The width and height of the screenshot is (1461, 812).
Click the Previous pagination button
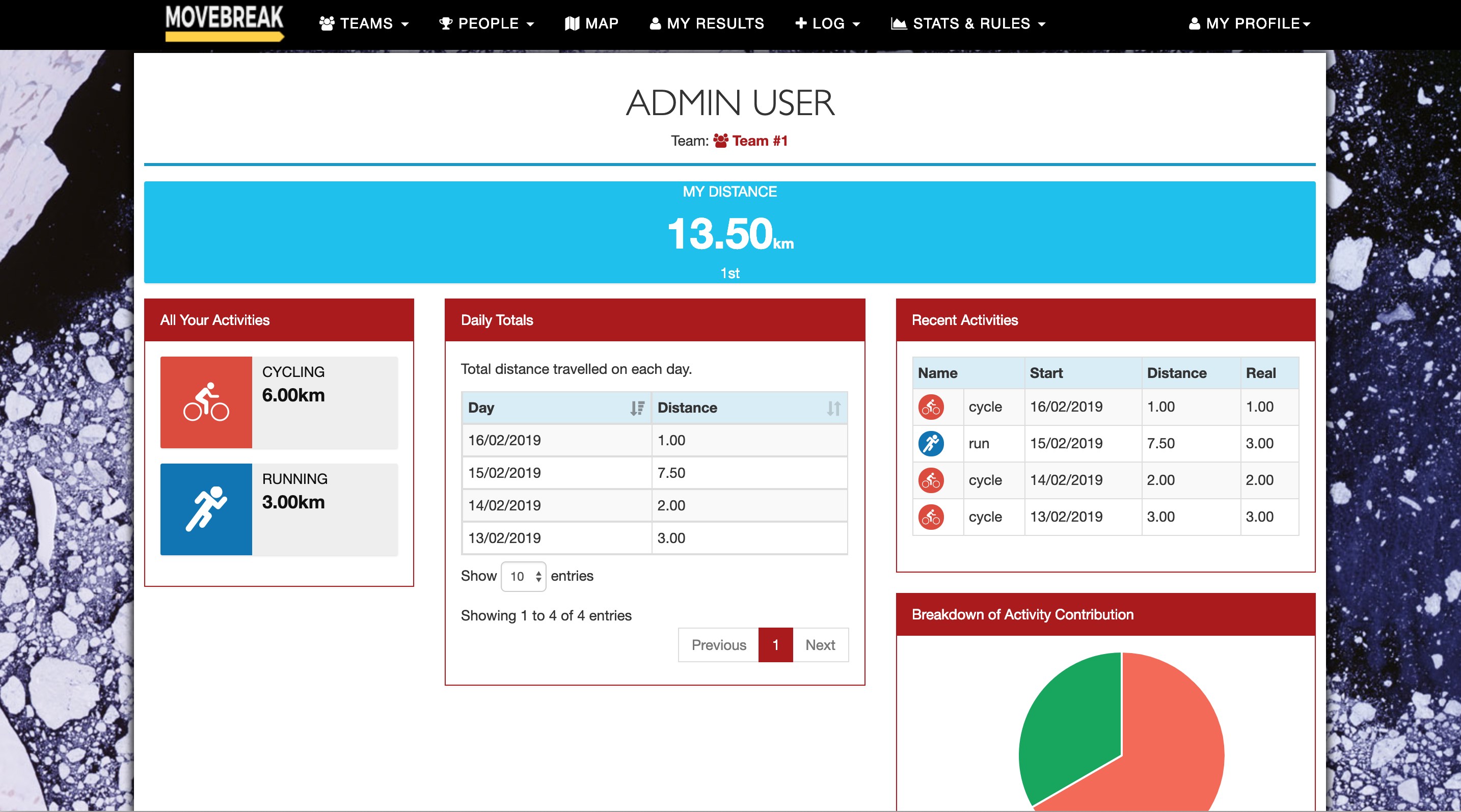coord(719,645)
